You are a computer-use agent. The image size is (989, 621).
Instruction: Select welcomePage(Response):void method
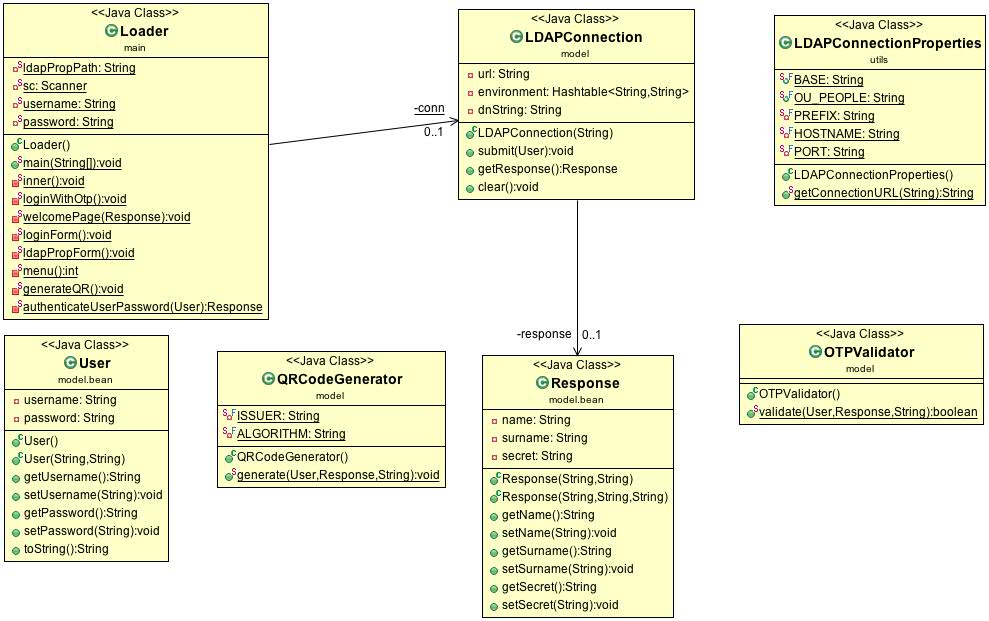(x=107, y=217)
